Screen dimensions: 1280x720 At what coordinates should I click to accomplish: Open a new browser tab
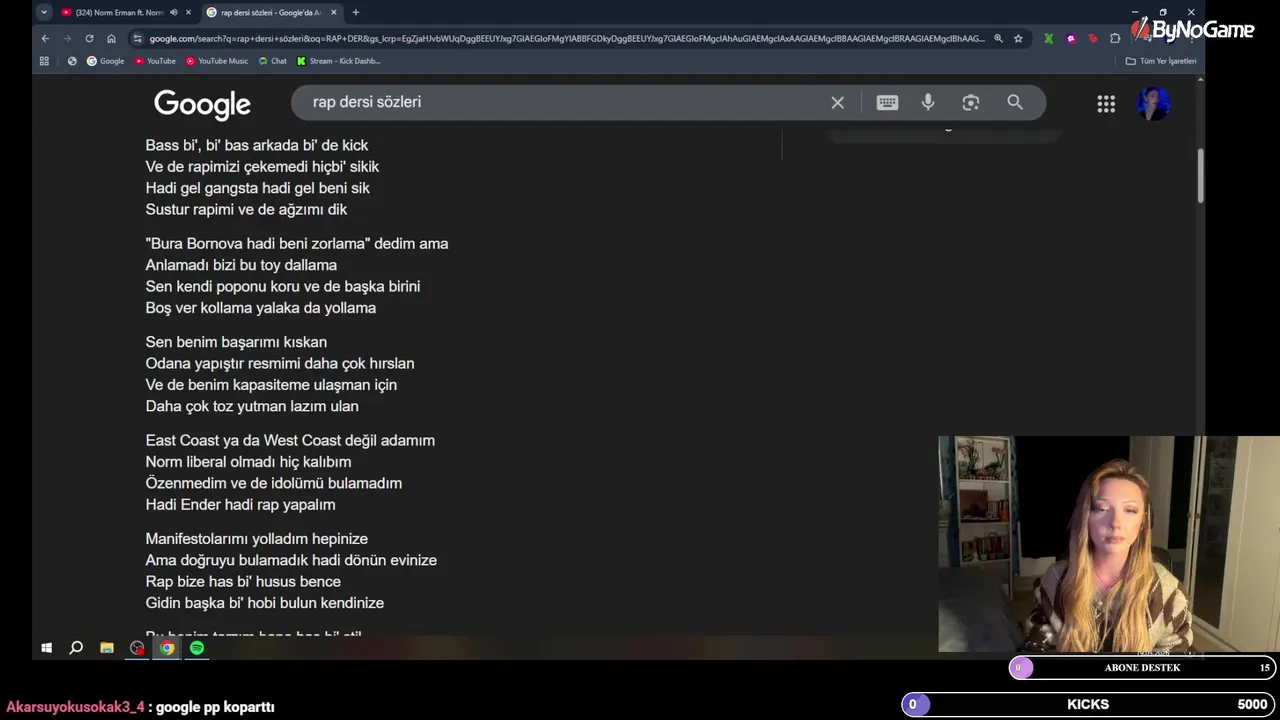click(x=355, y=12)
